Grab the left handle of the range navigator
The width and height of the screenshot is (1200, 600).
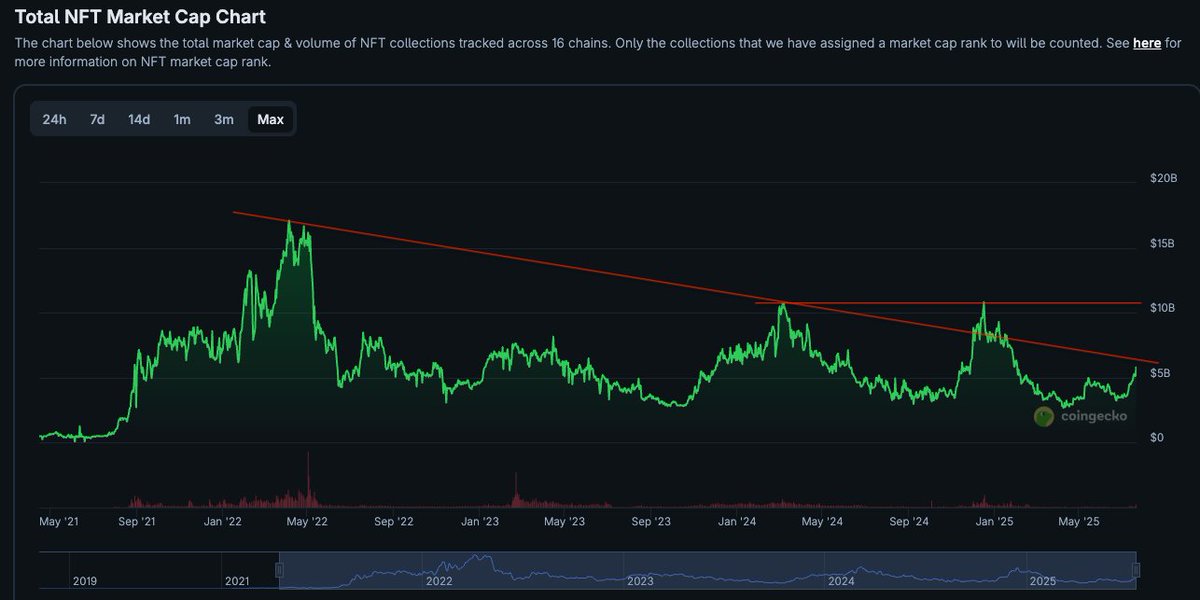(x=280, y=570)
